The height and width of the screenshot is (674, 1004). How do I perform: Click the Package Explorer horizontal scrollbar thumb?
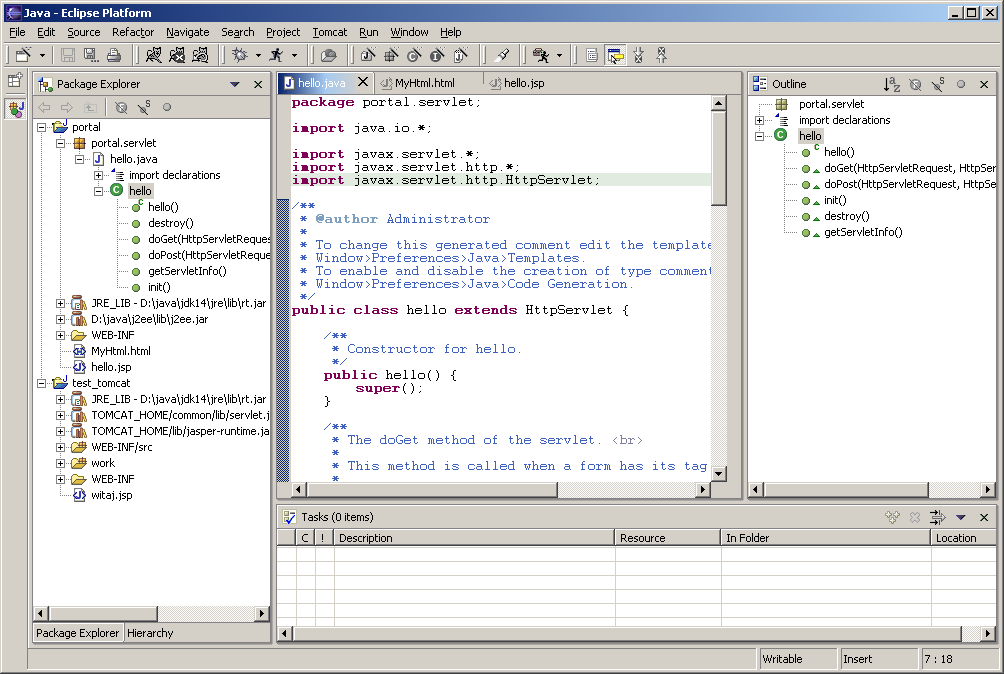click(x=102, y=613)
